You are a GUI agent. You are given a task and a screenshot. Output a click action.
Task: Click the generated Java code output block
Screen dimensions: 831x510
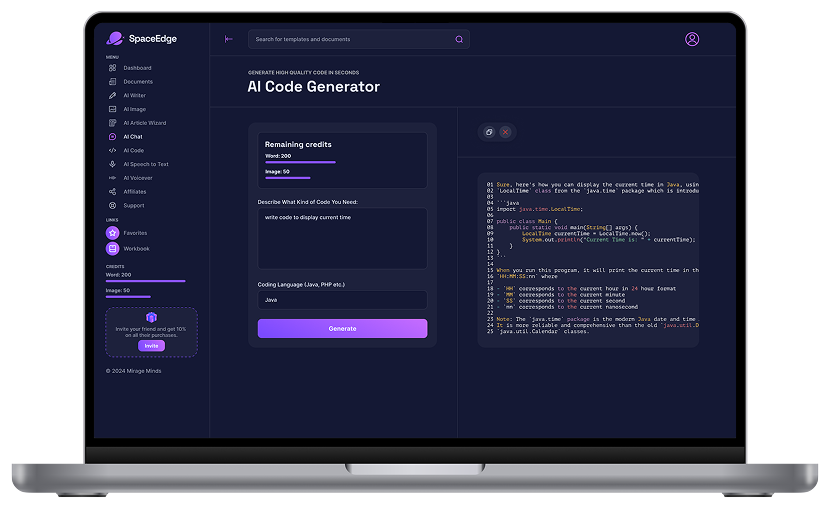pyautogui.click(x=588, y=260)
